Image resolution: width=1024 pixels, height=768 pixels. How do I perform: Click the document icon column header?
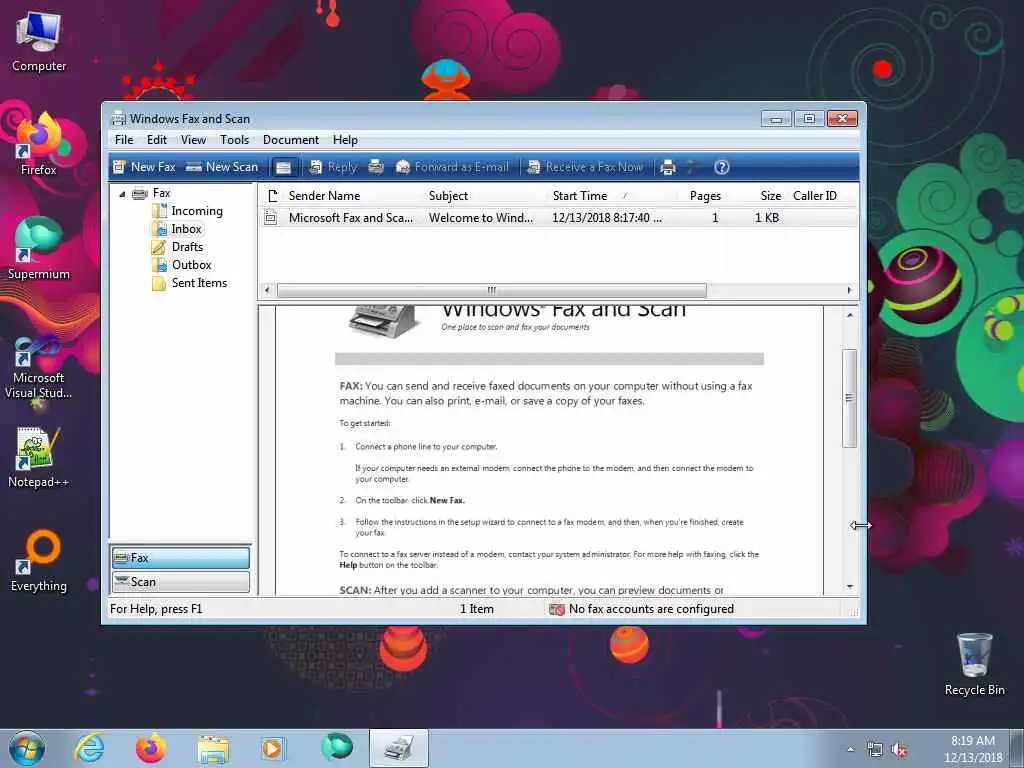pos(272,196)
